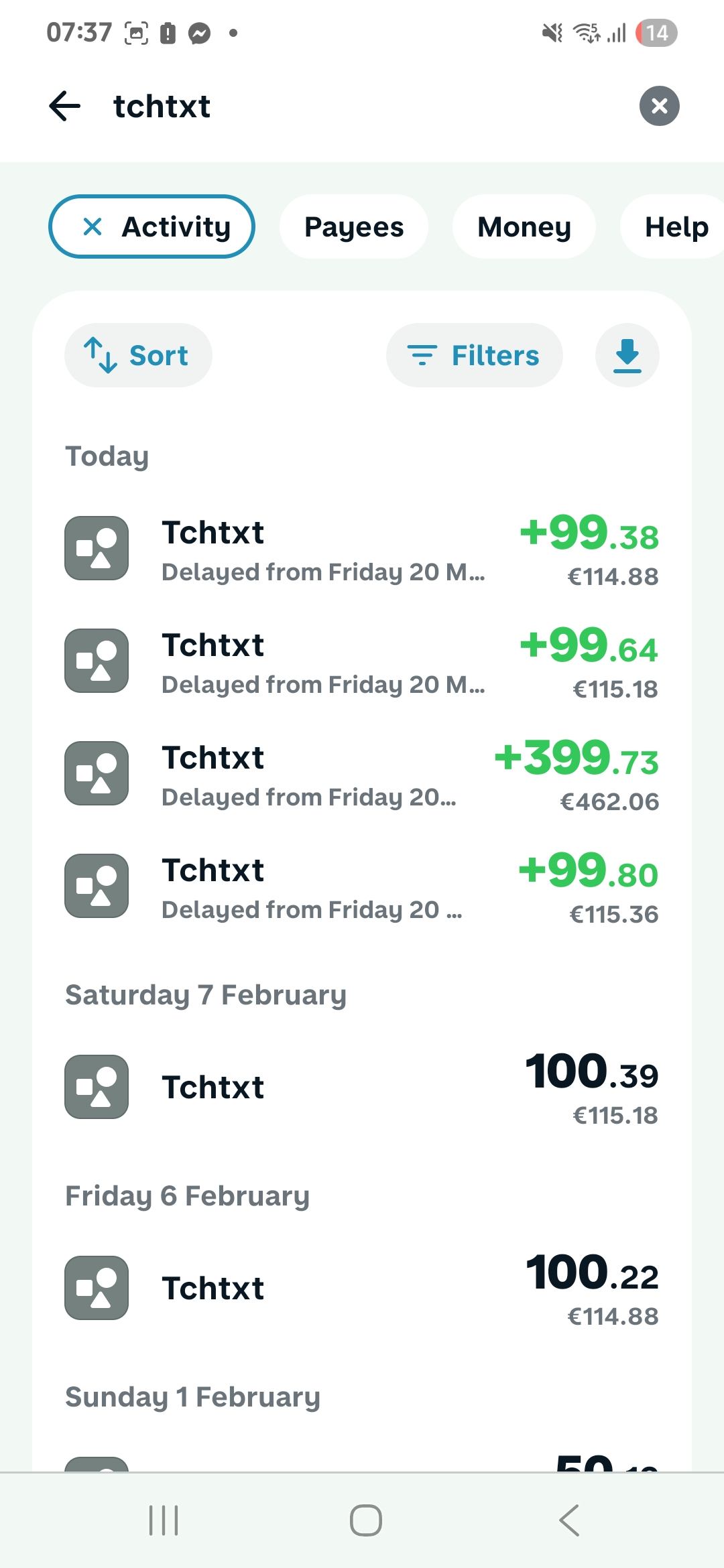Open the Help tab
This screenshot has height=1568, width=724.
(676, 226)
